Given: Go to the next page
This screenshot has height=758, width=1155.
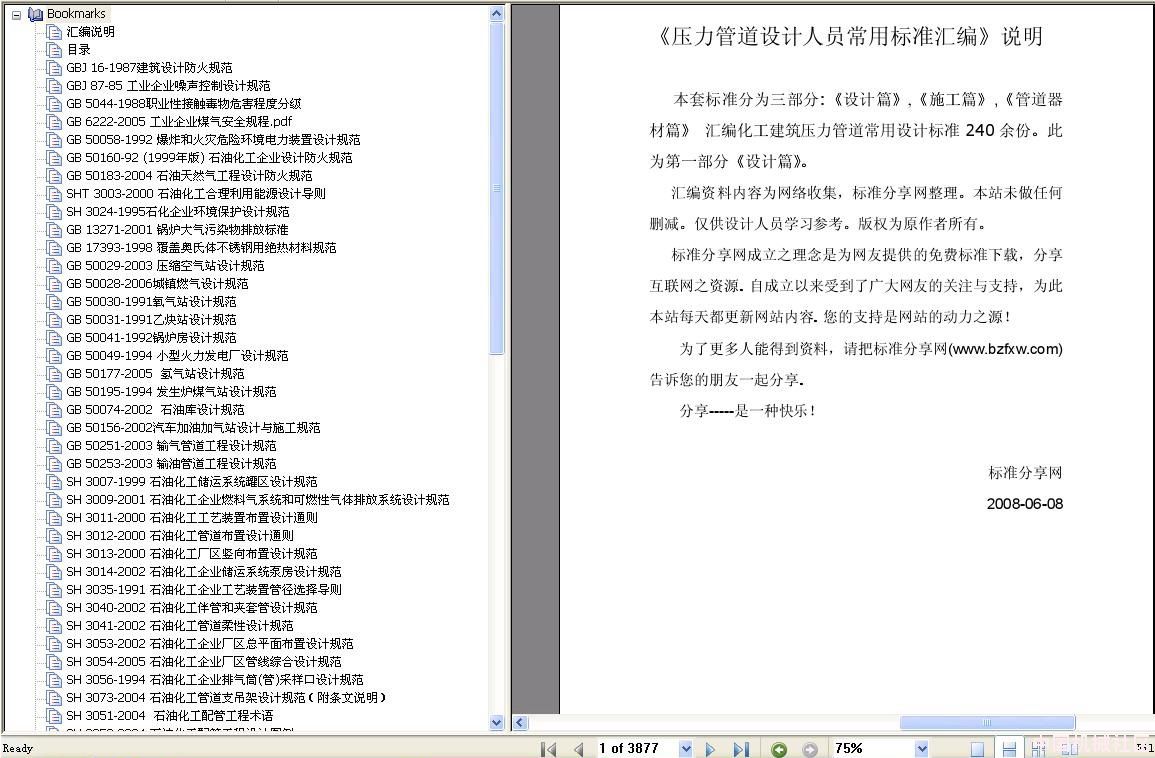Looking at the screenshot, I should [x=710, y=749].
